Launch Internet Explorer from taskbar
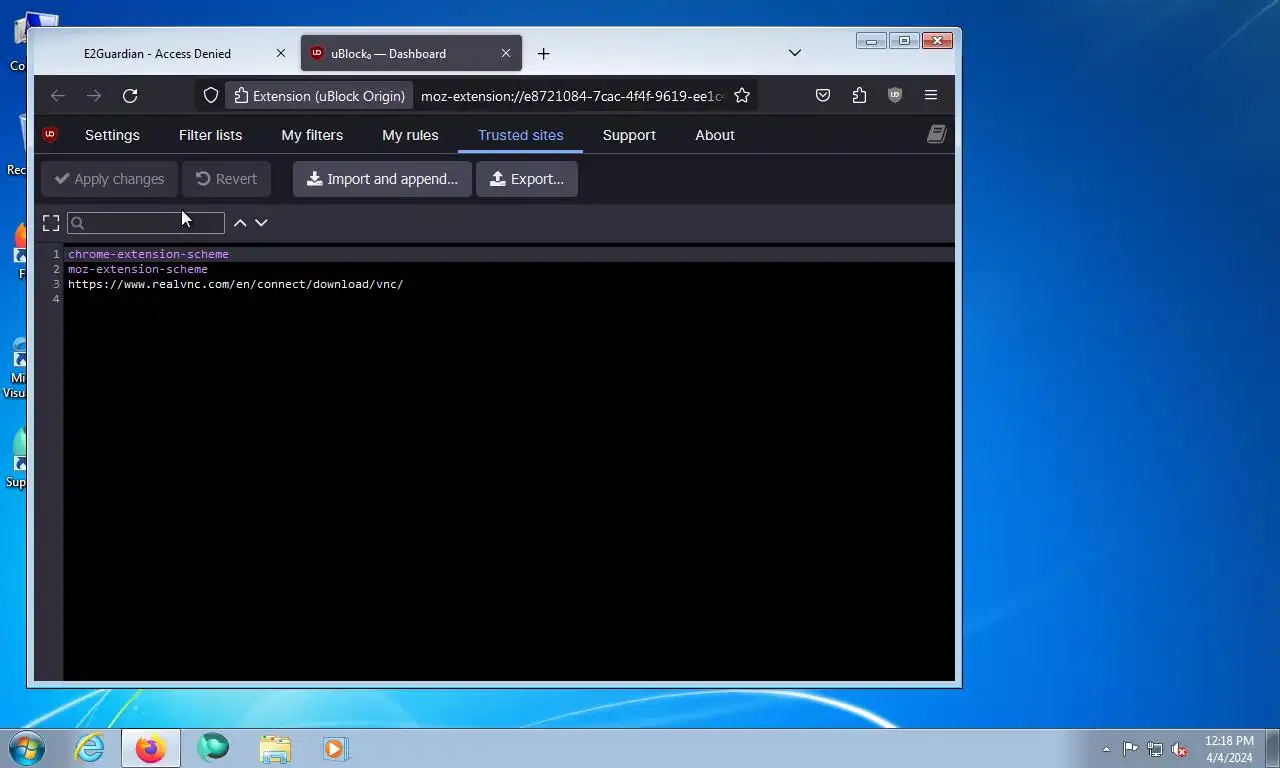The image size is (1280, 768). point(90,748)
